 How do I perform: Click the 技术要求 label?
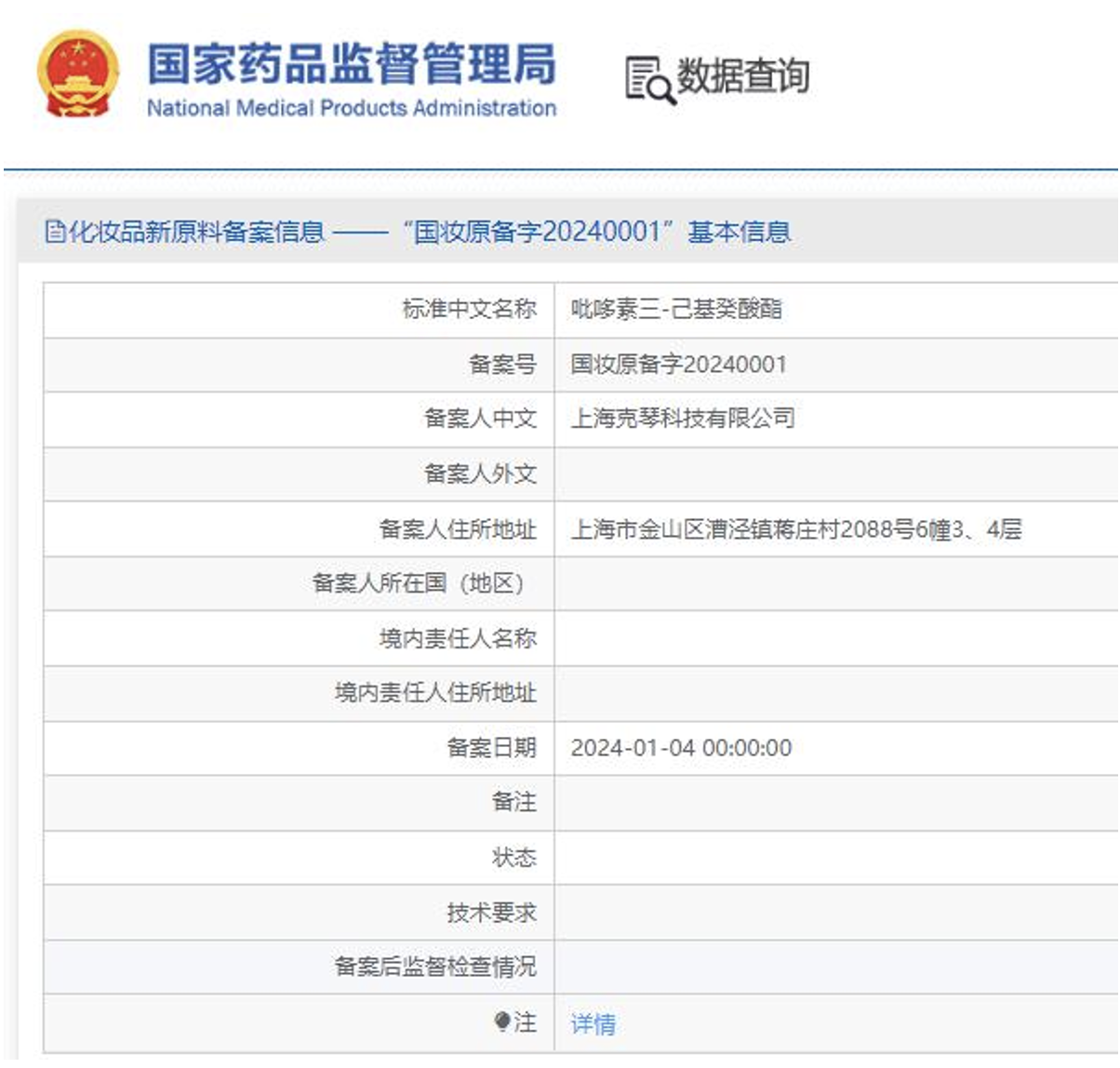click(x=491, y=913)
